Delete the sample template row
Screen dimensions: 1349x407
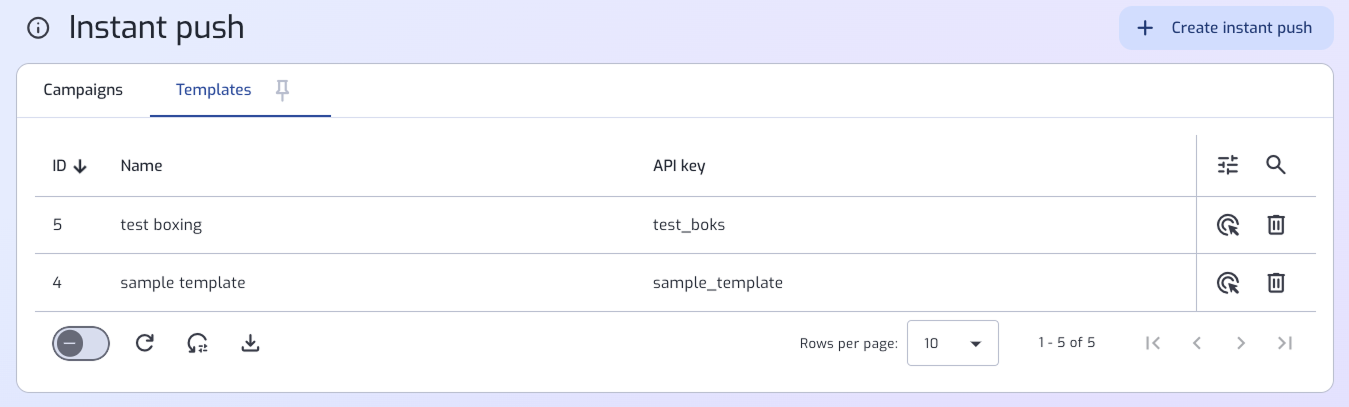pos(1276,283)
